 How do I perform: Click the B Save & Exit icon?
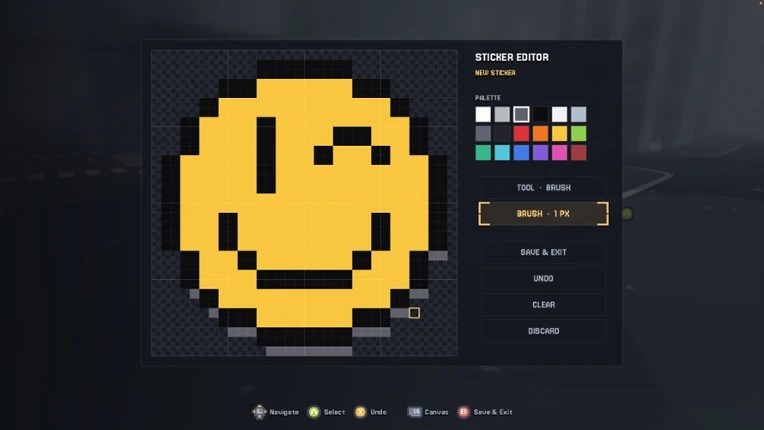click(463, 412)
